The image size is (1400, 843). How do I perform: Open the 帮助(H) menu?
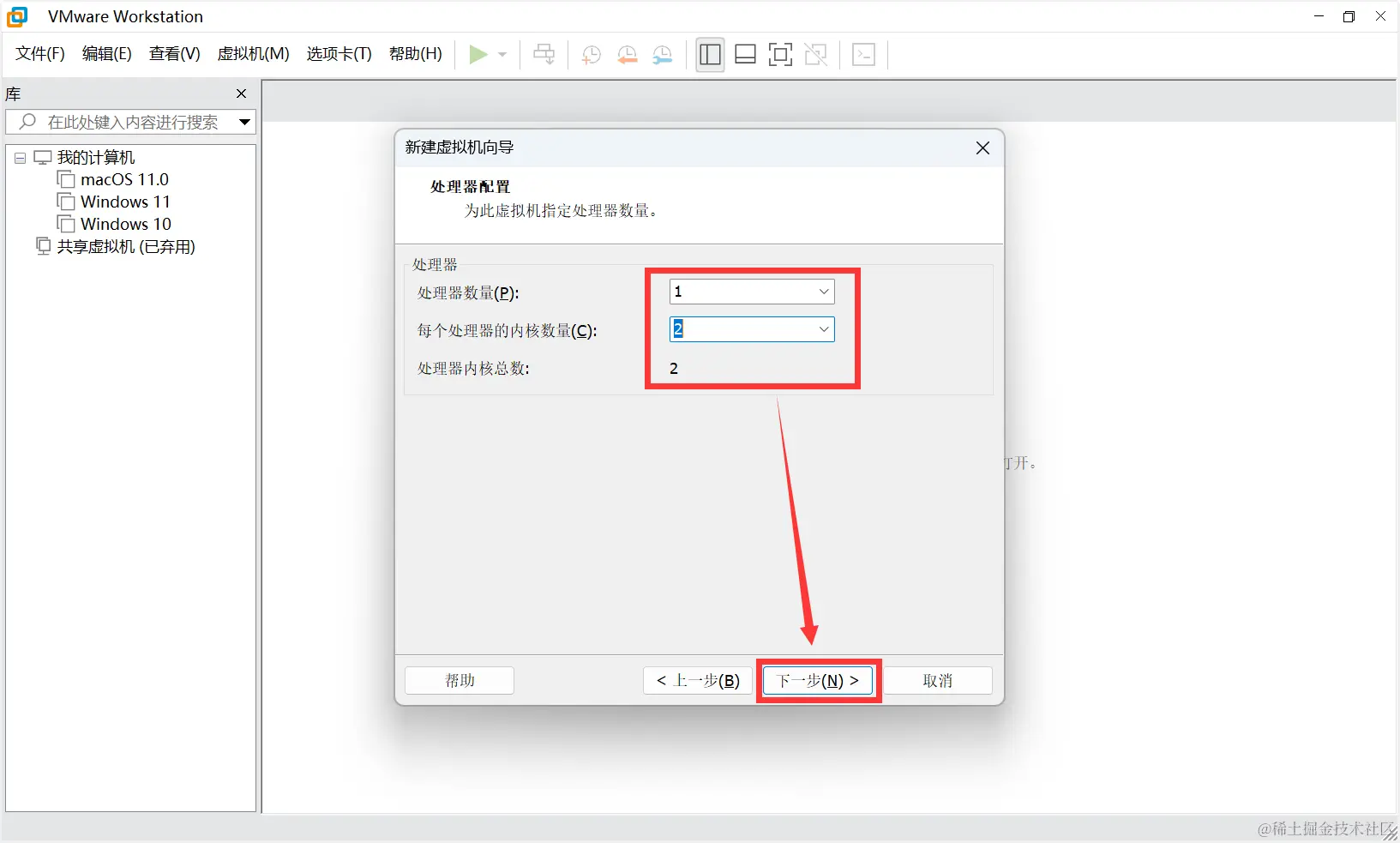tap(416, 54)
